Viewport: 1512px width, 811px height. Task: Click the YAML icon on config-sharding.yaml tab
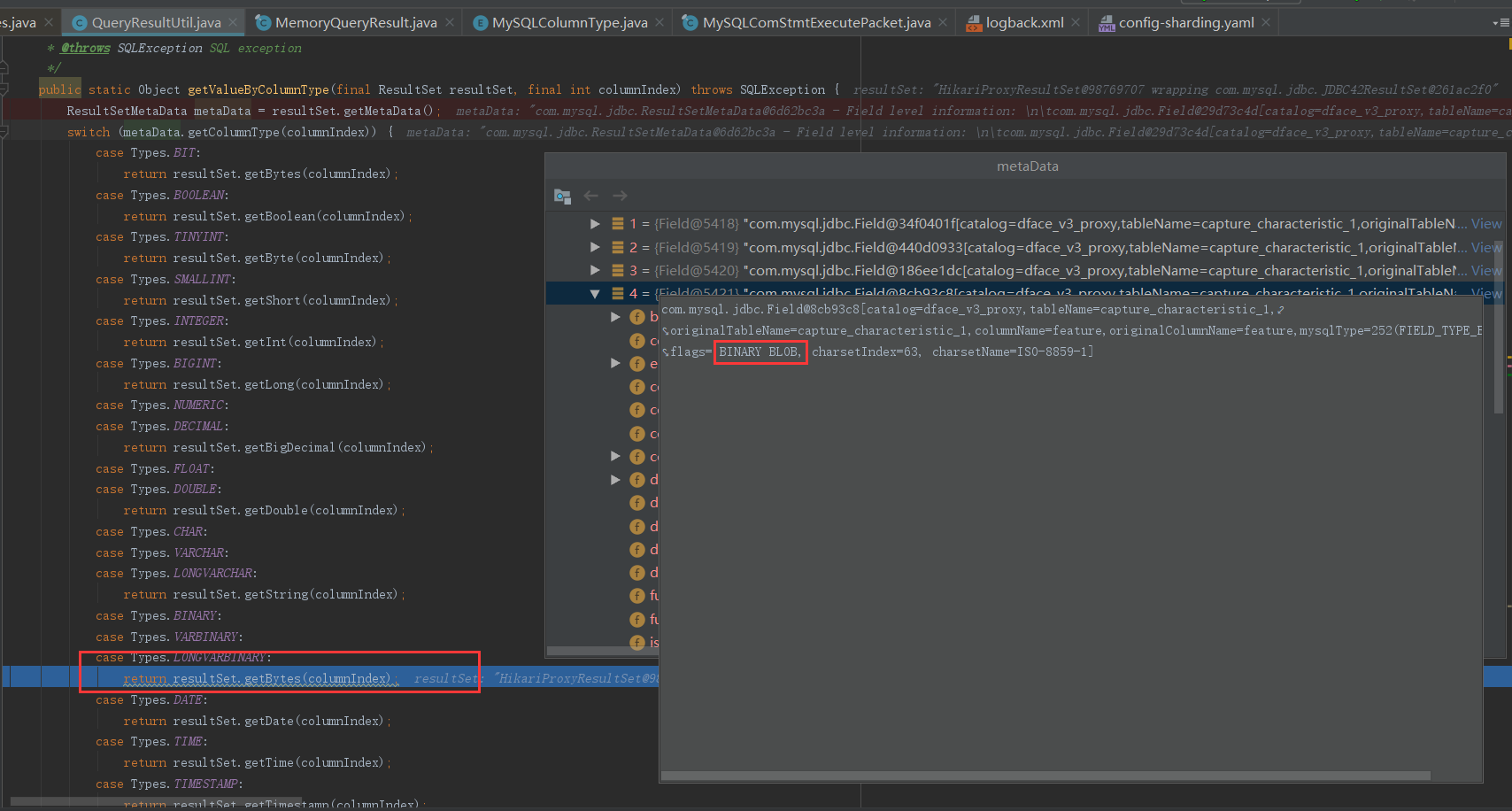1107,21
